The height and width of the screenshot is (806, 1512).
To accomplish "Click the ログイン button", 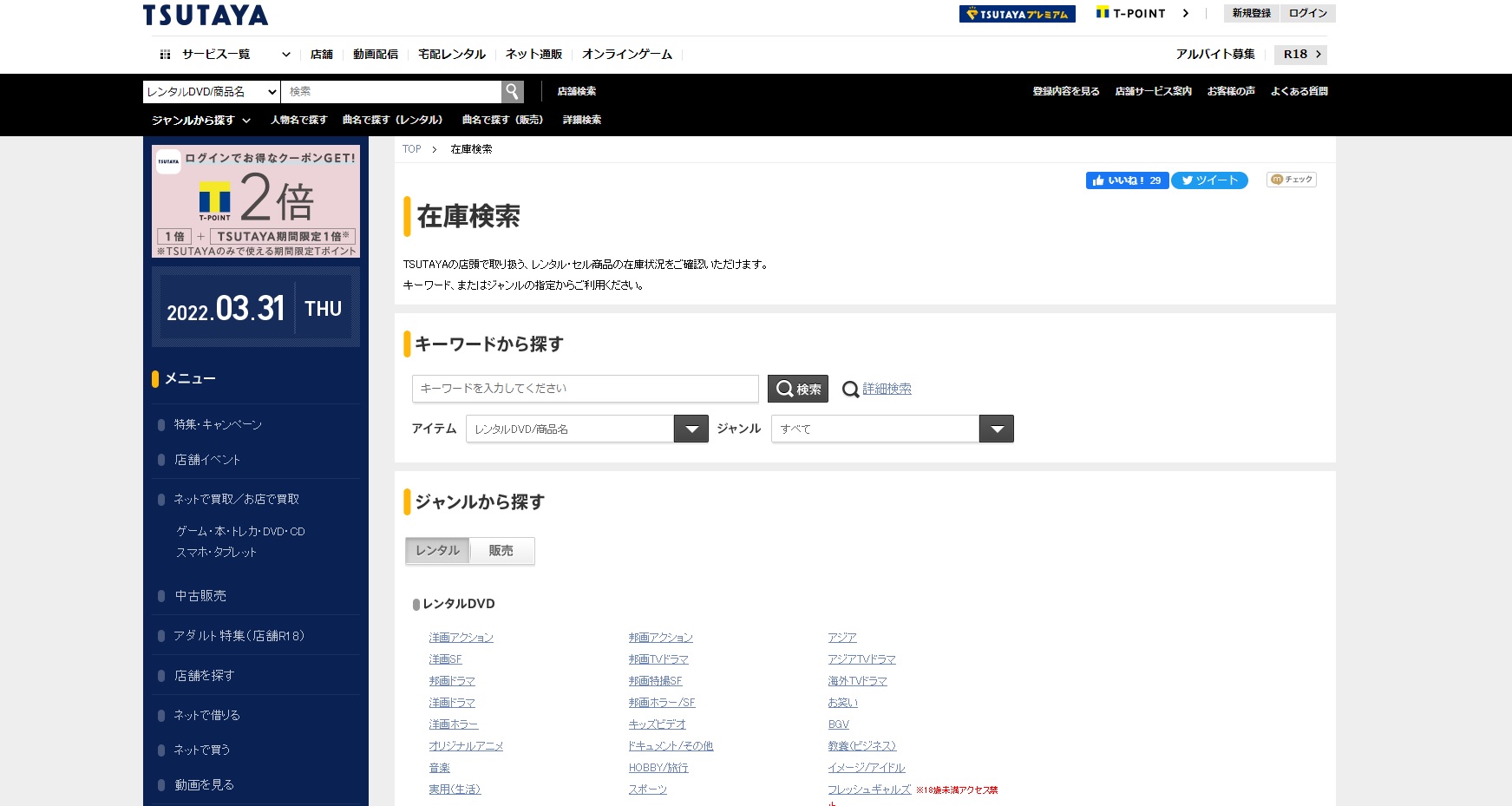I will (x=1307, y=13).
